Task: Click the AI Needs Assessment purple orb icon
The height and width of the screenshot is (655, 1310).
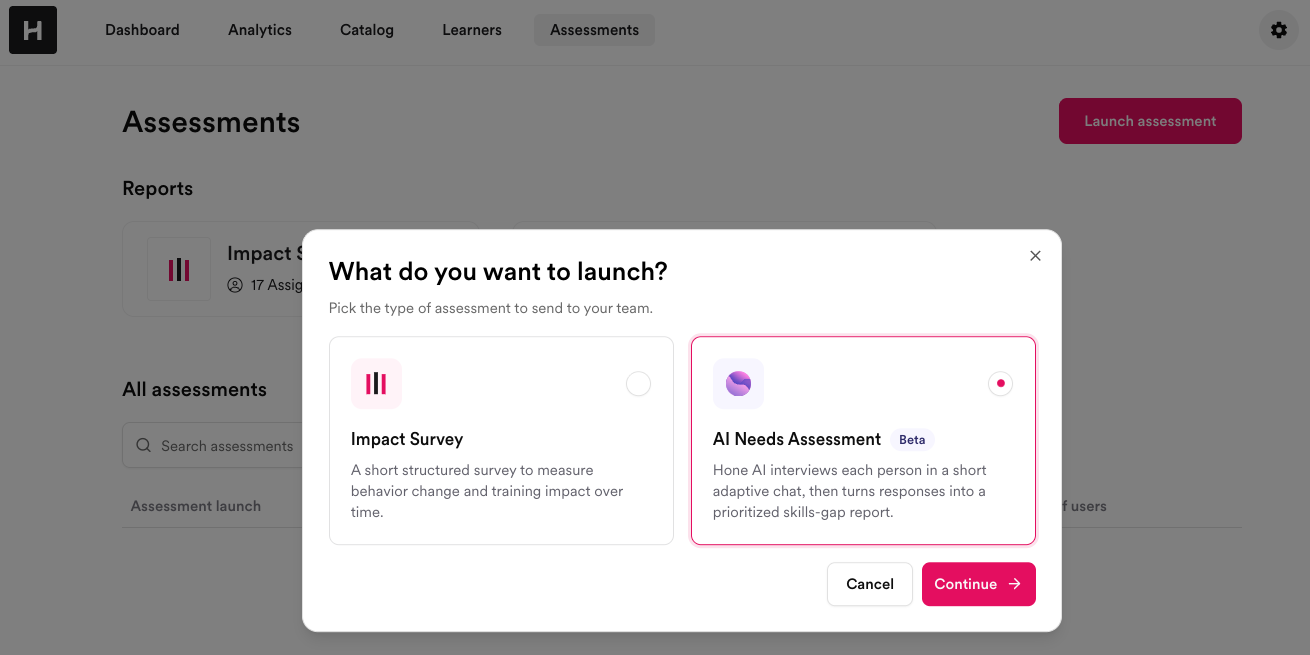Action: (738, 384)
